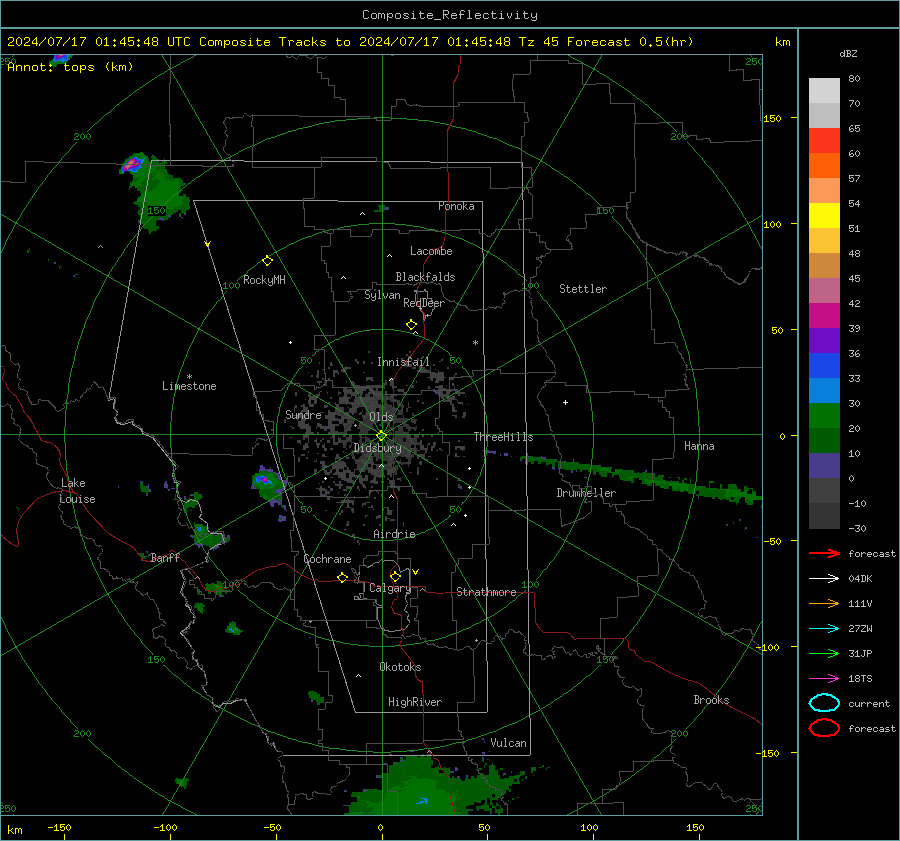This screenshot has height=841, width=900.
Task: Click the Okotoks city label
Action: coord(400,667)
